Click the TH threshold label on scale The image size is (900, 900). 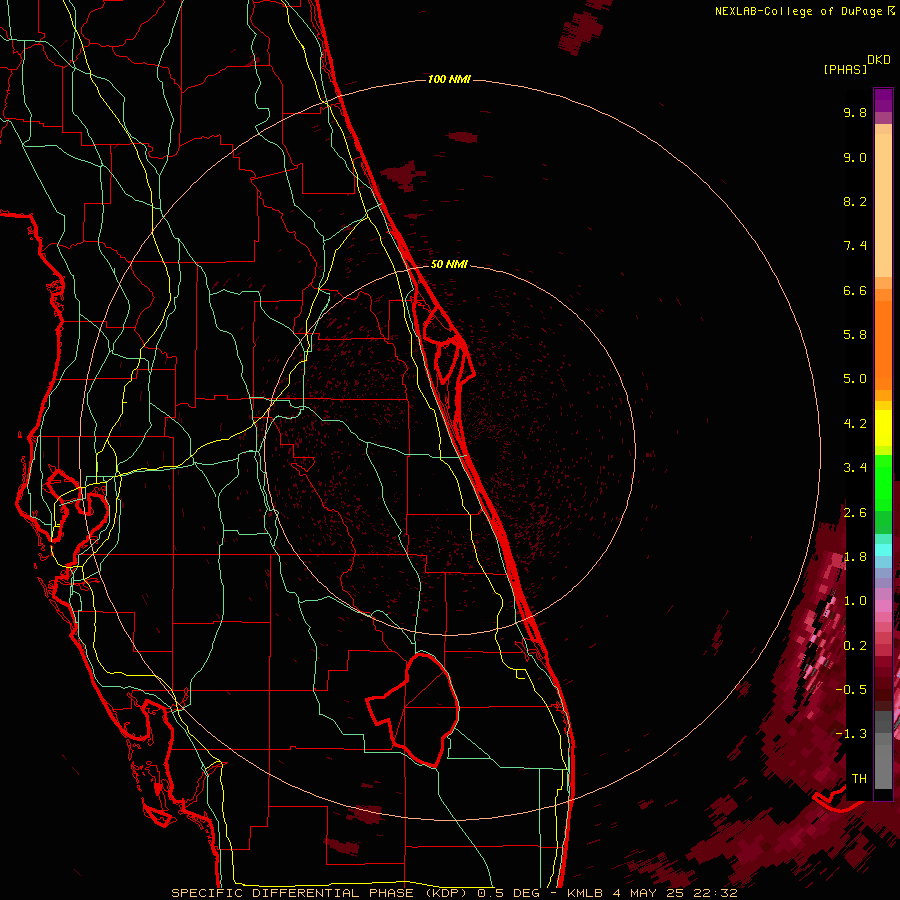pos(859,779)
